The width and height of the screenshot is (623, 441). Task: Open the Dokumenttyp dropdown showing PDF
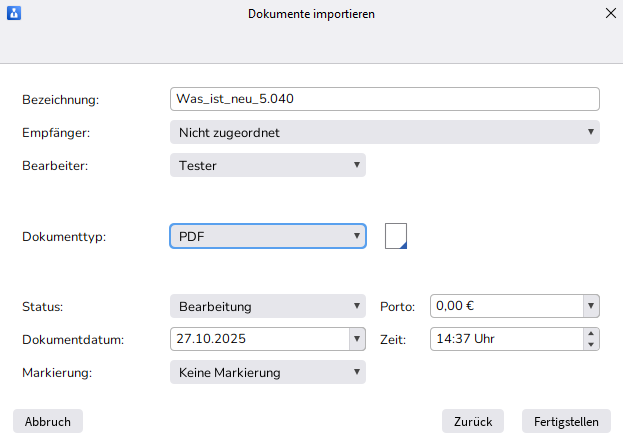click(x=268, y=236)
